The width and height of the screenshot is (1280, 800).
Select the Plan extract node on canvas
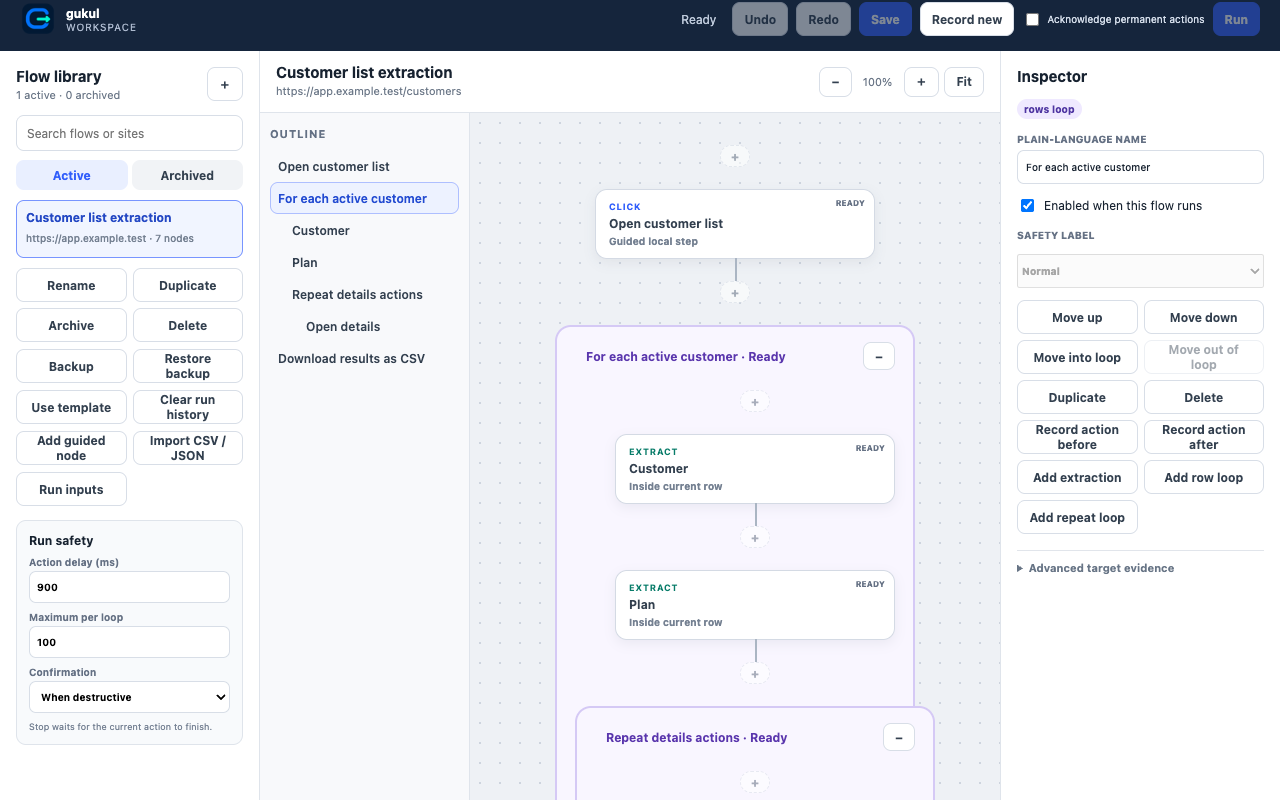click(755, 605)
